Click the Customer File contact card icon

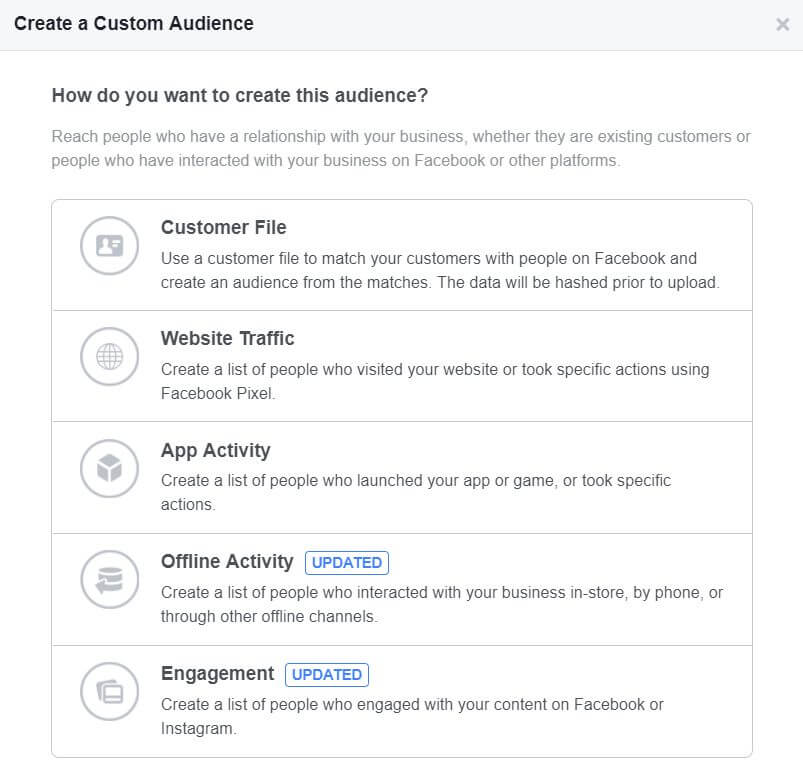109,245
